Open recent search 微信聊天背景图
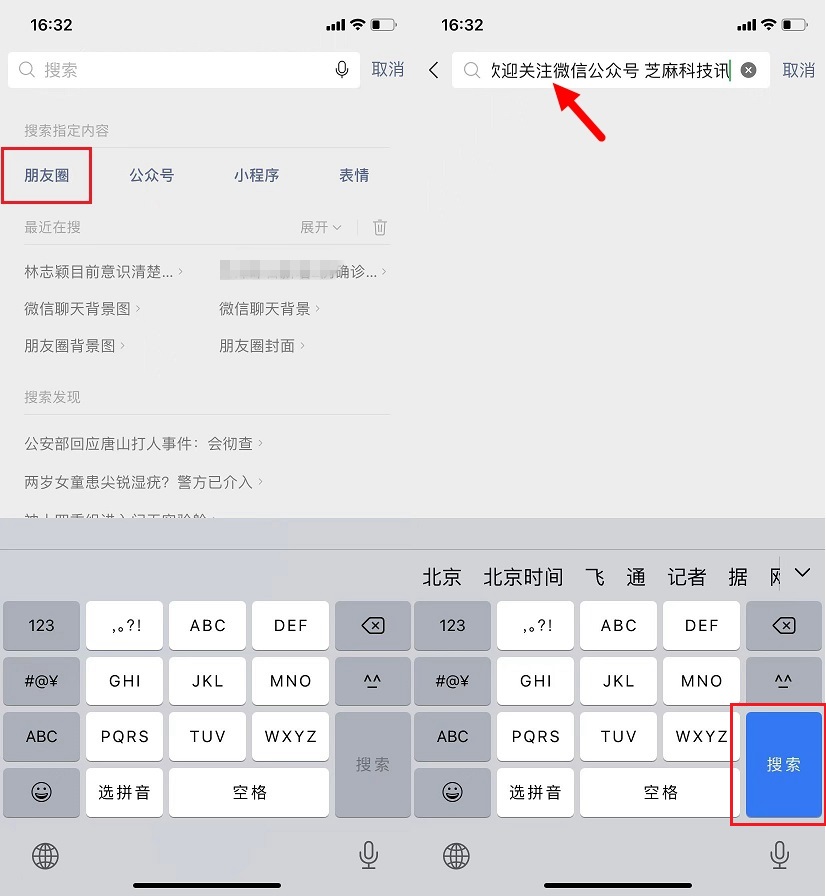Screen dimensions: 826x896 coord(82,309)
